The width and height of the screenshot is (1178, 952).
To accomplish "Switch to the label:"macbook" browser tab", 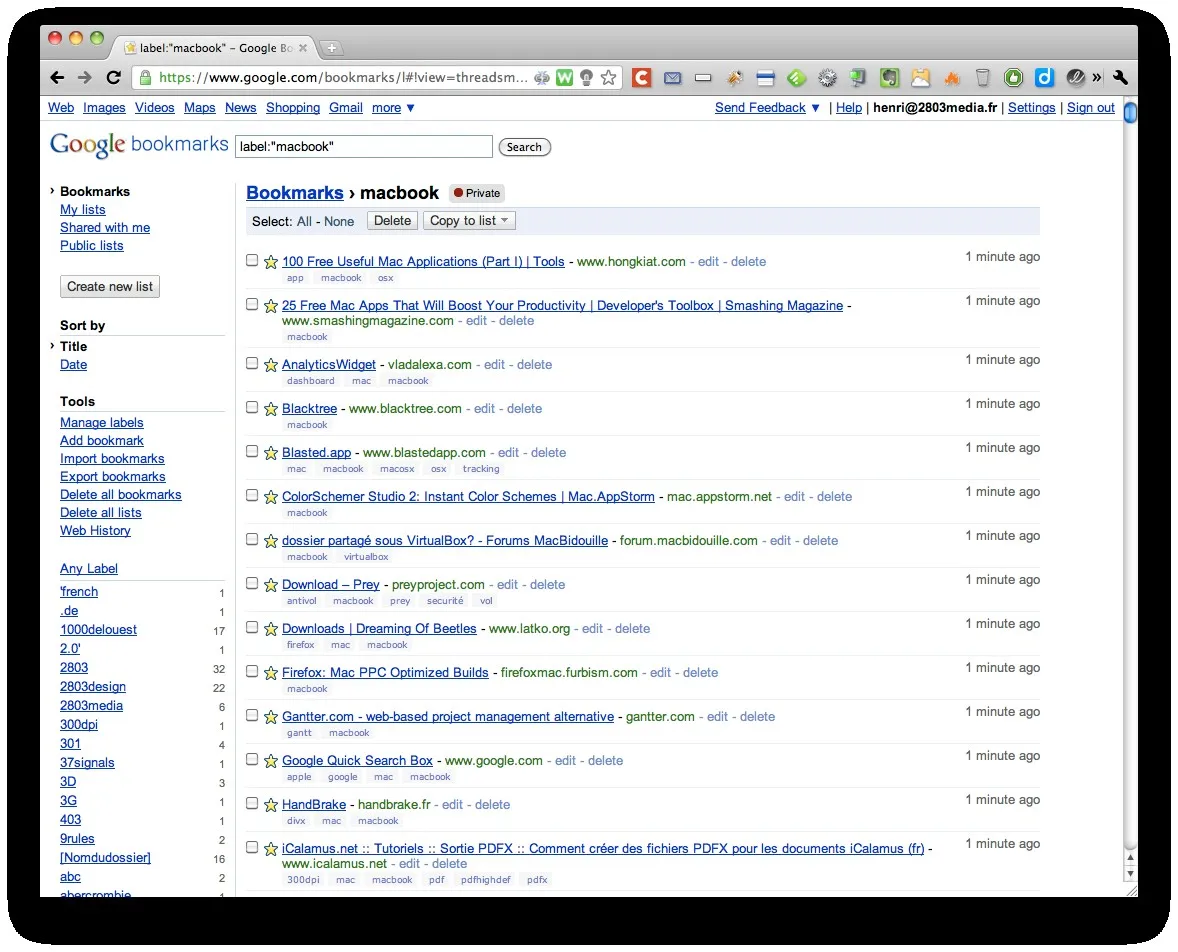I will click(x=216, y=48).
